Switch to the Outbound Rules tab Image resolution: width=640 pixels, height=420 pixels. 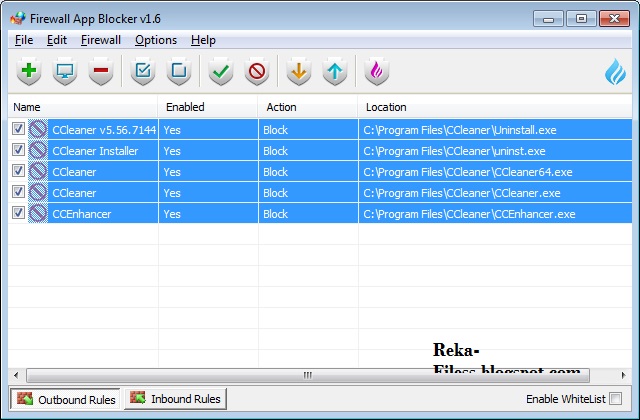[x=65, y=399]
